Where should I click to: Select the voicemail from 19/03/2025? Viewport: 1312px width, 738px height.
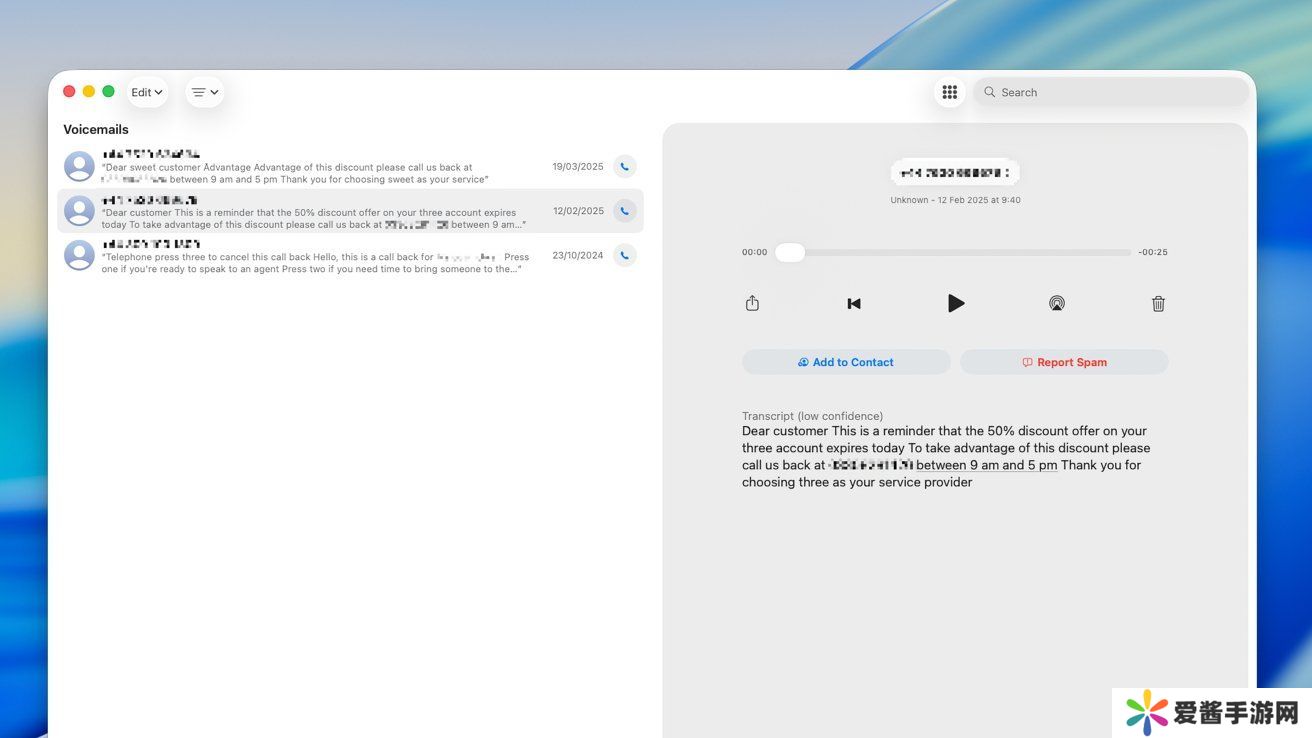tap(320, 167)
